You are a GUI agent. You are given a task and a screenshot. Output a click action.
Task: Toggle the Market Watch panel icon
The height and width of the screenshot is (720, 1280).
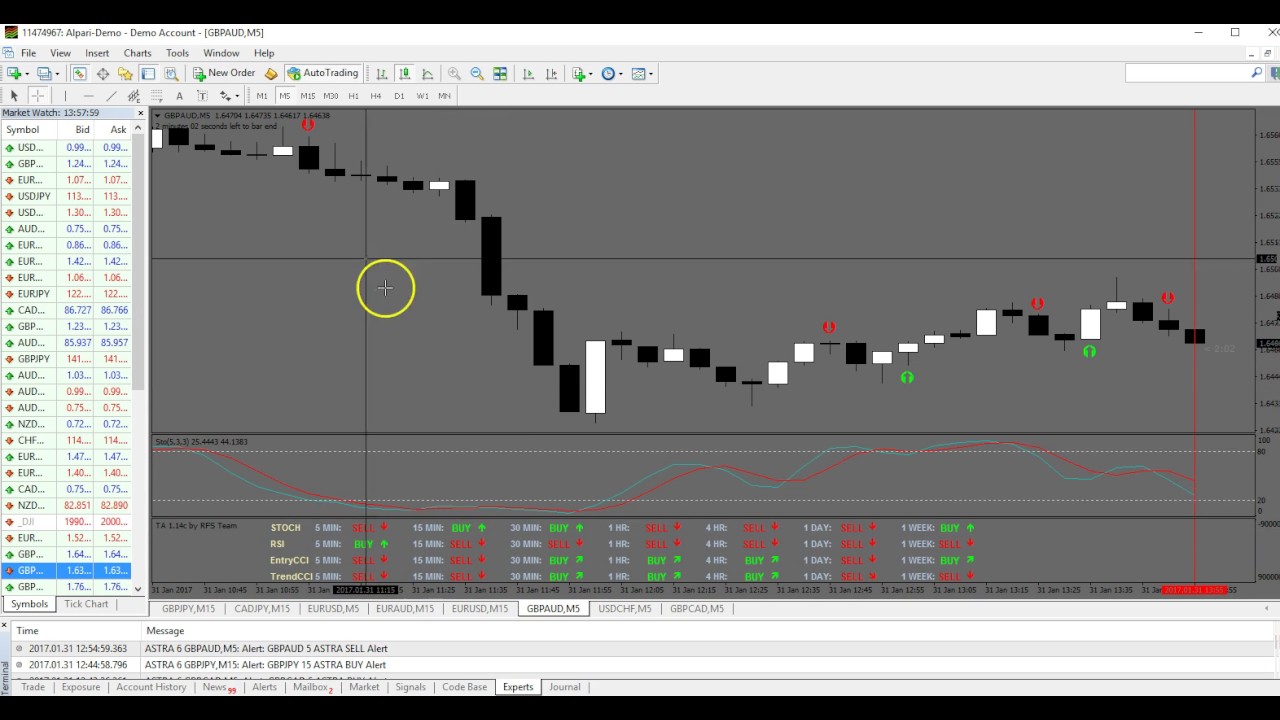pyautogui.click(x=79, y=73)
